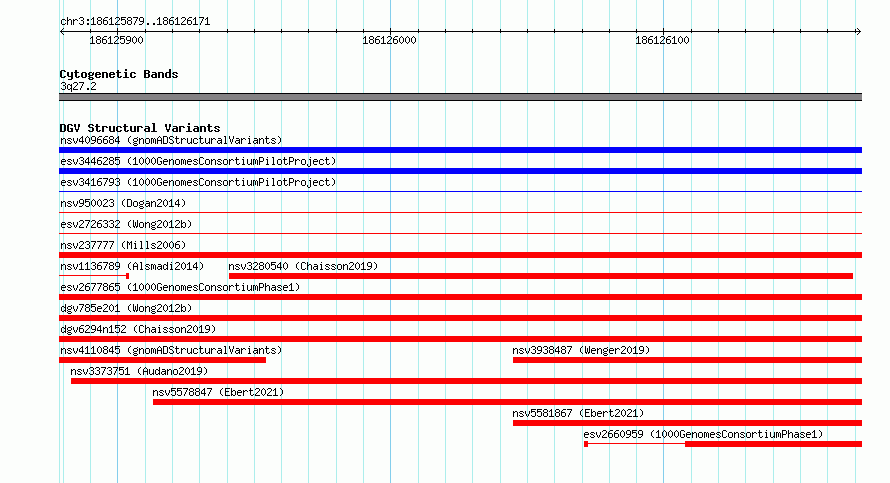Open the dgv6294n152 (Chaisson2019) label
Viewport: 890px width, 483px height.
coord(138,329)
